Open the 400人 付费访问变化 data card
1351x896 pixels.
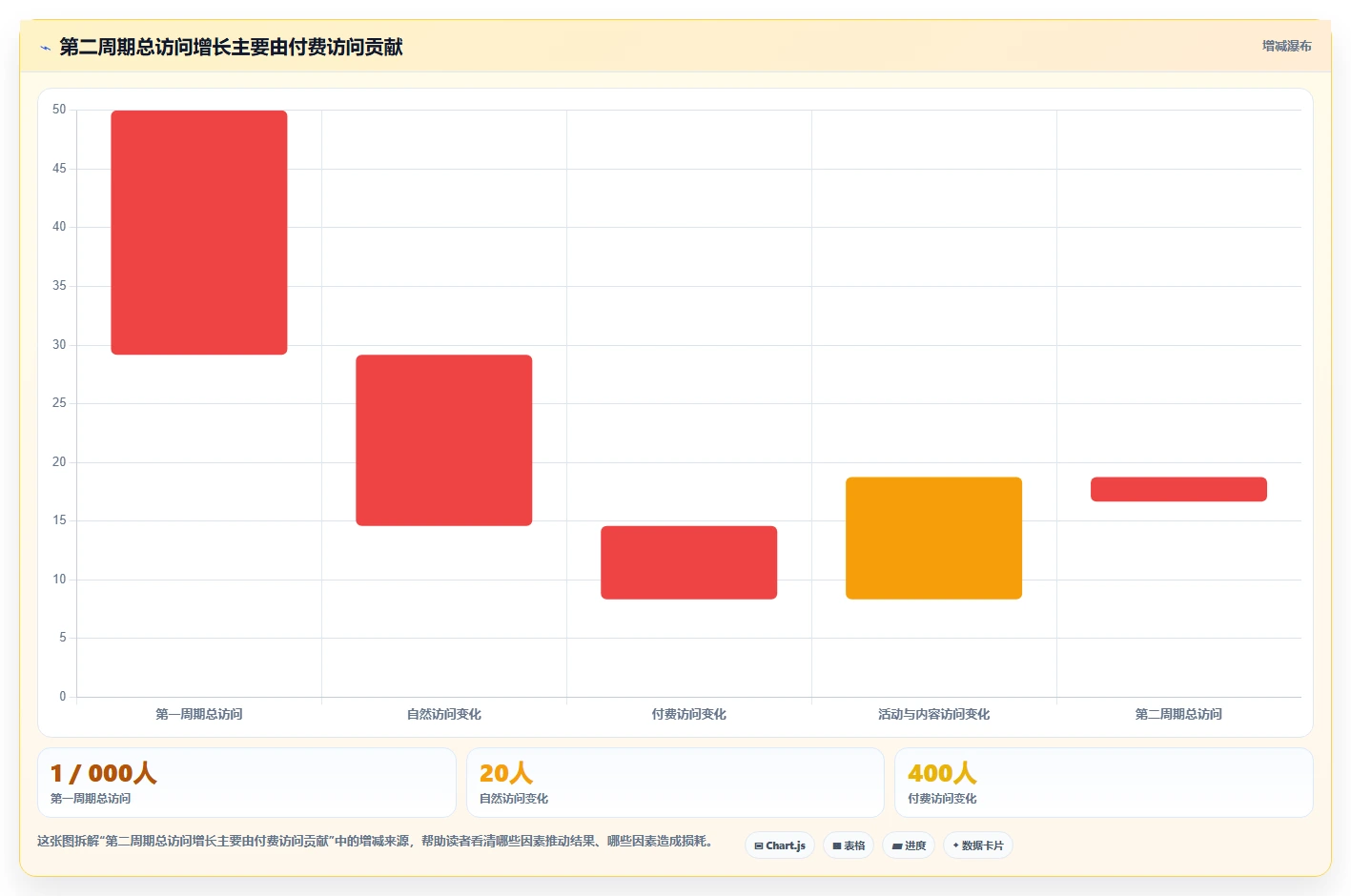coord(1104,783)
